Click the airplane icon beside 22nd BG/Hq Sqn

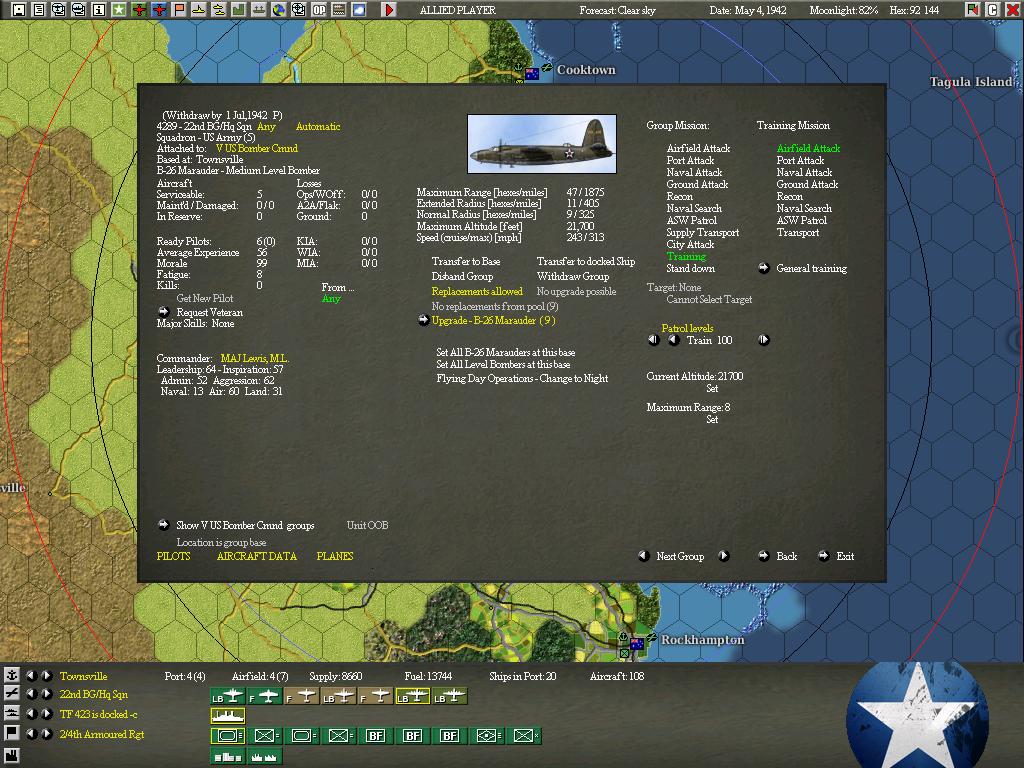click(x=12, y=694)
